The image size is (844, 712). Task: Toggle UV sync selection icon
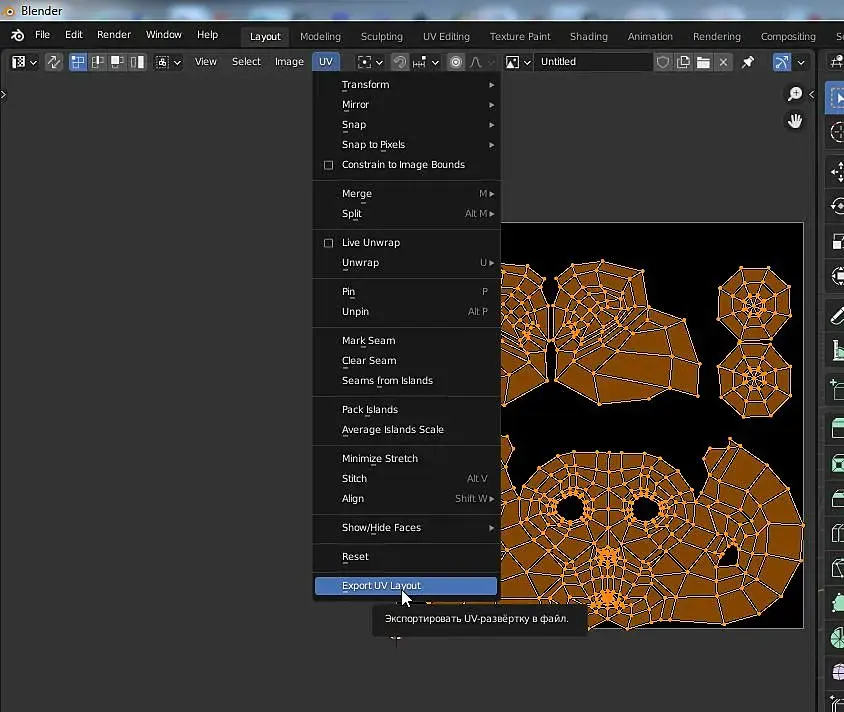pyautogui.click(x=54, y=62)
